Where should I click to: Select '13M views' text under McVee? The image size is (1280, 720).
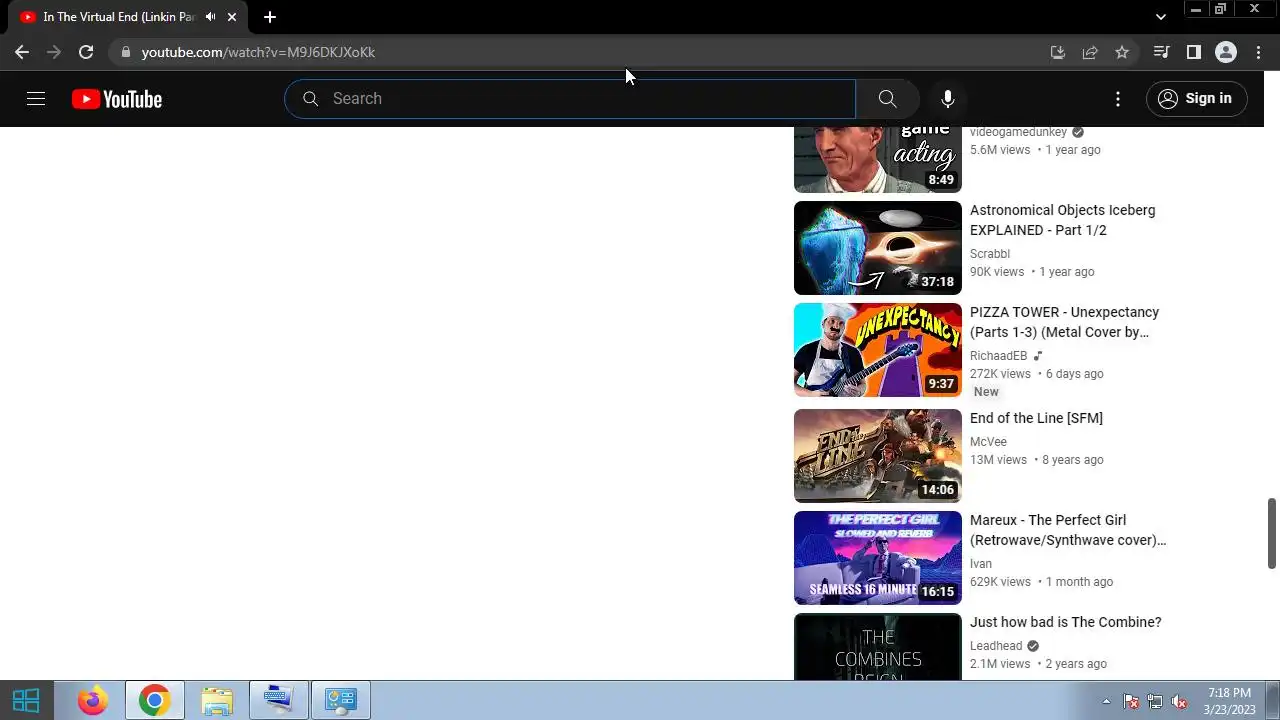(x=998, y=460)
